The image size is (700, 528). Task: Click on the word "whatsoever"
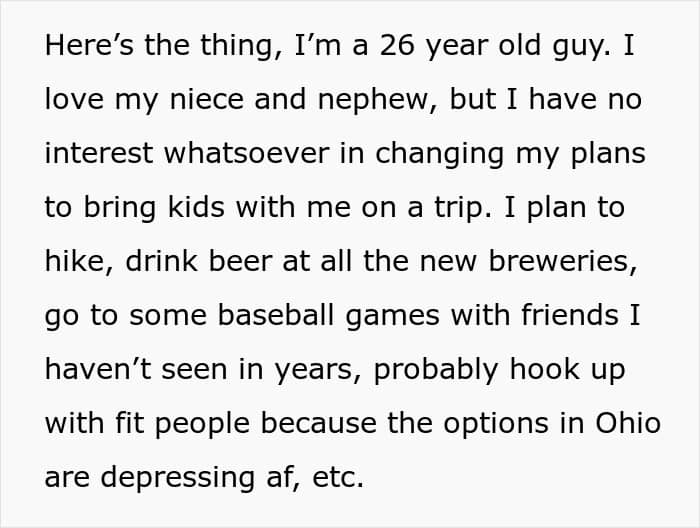[247, 153]
